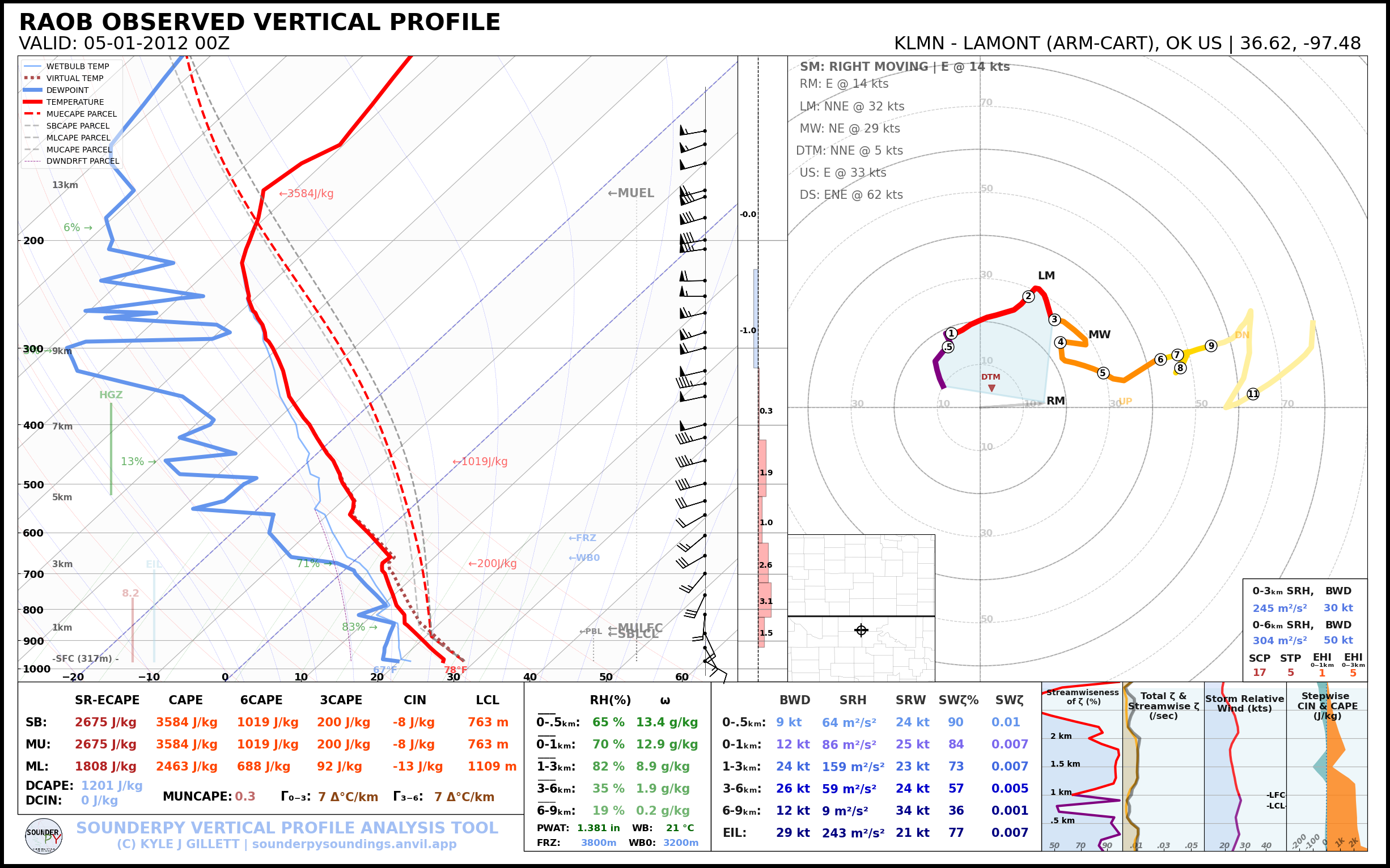Click the PWAT value 1.381 in
The height and width of the screenshot is (868, 1390).
point(598,828)
